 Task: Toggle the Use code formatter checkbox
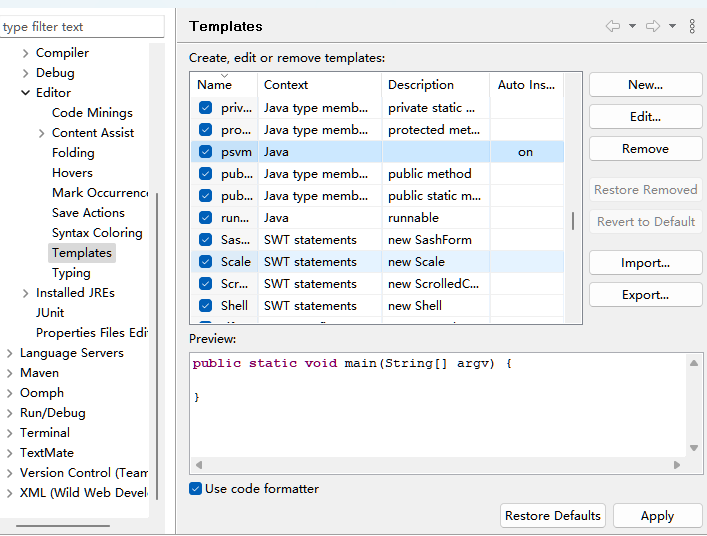click(x=195, y=489)
